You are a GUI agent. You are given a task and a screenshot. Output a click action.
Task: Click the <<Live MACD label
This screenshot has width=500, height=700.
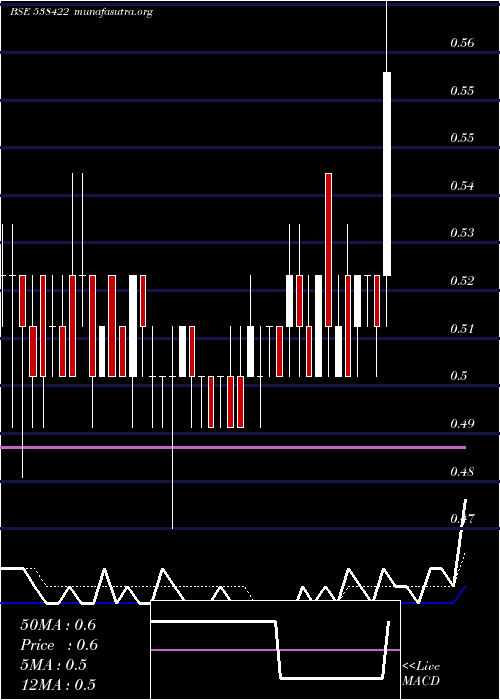coord(421,674)
